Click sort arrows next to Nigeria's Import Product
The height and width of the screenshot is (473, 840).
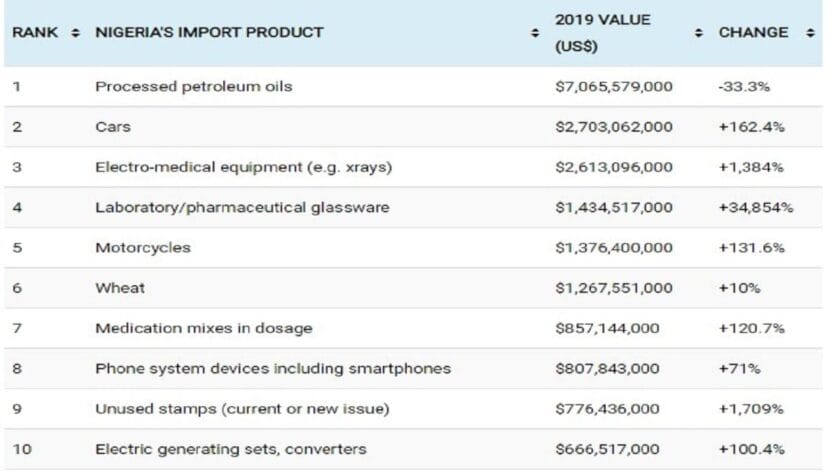535,33
